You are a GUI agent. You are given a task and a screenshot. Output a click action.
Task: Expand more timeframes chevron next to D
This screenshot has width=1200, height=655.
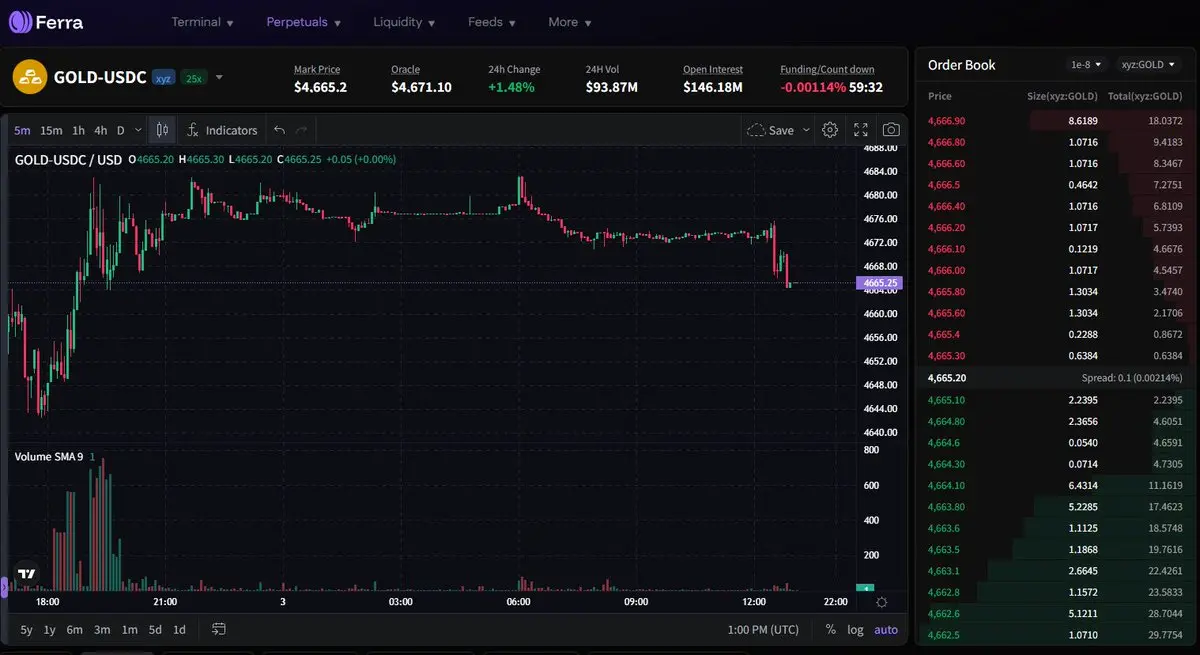point(138,130)
